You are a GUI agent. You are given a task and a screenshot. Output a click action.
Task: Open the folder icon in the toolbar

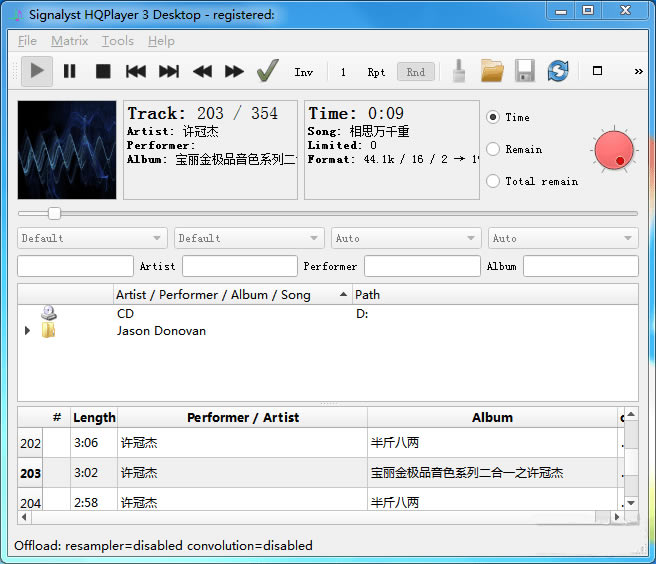[491, 71]
